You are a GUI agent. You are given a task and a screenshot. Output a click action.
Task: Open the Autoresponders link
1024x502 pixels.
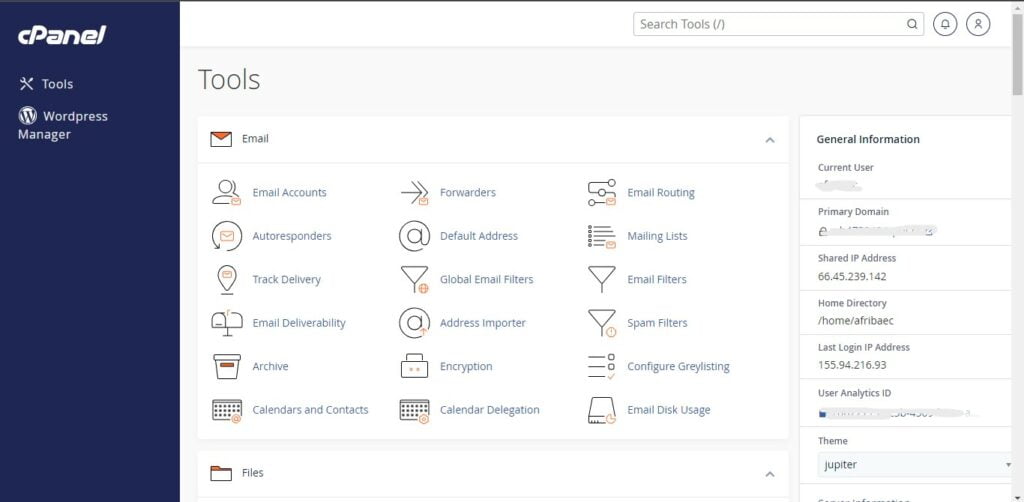292,236
